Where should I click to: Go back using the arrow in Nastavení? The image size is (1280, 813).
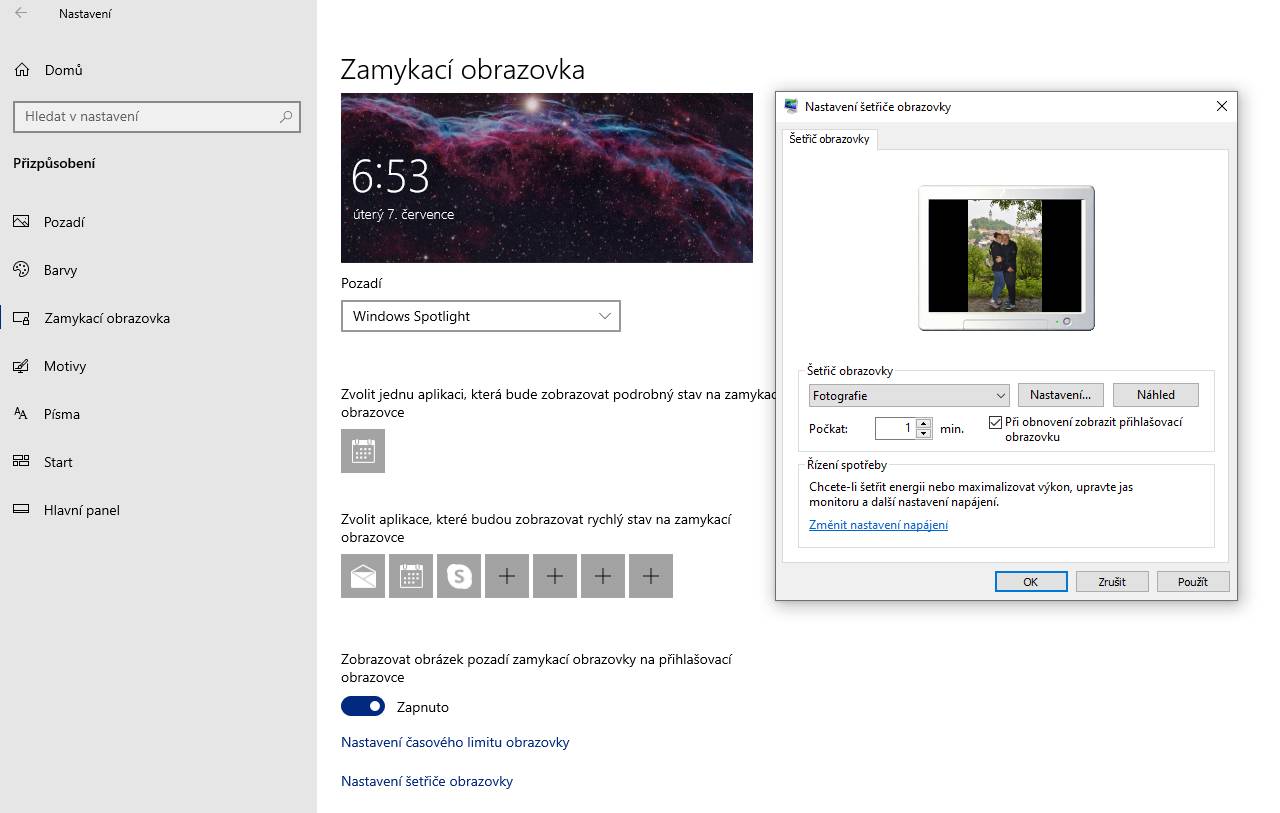tap(21, 14)
